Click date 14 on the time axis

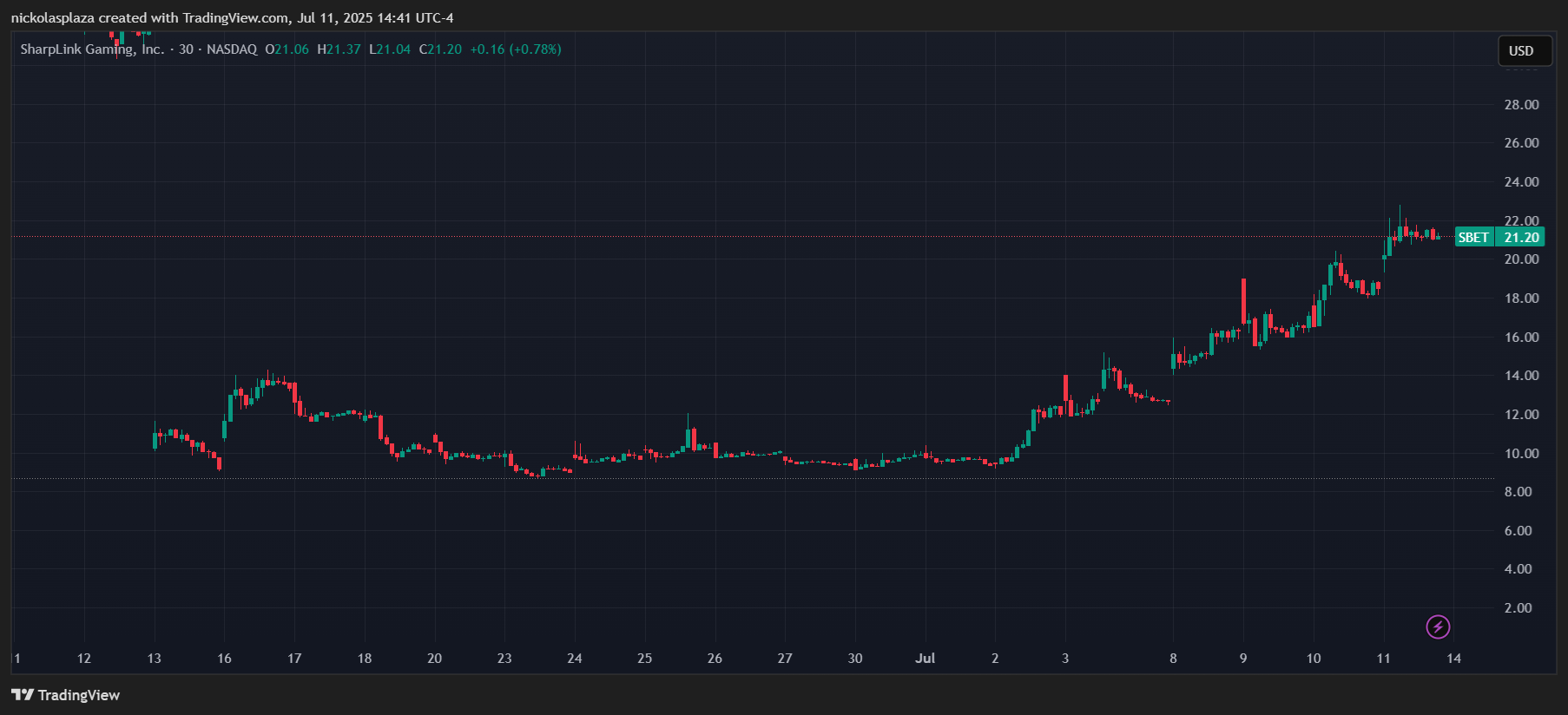(x=1453, y=658)
